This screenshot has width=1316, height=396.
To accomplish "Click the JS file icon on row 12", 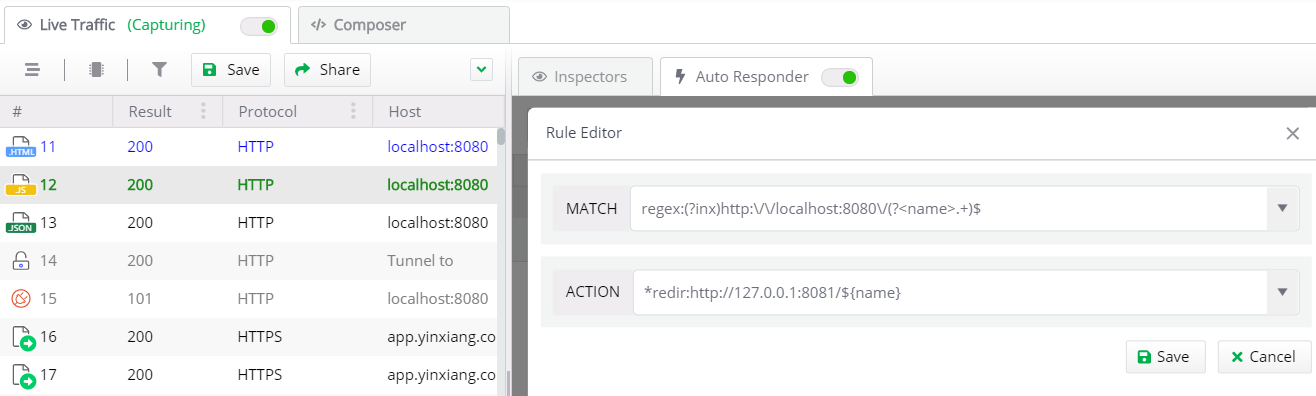I will (x=21, y=185).
